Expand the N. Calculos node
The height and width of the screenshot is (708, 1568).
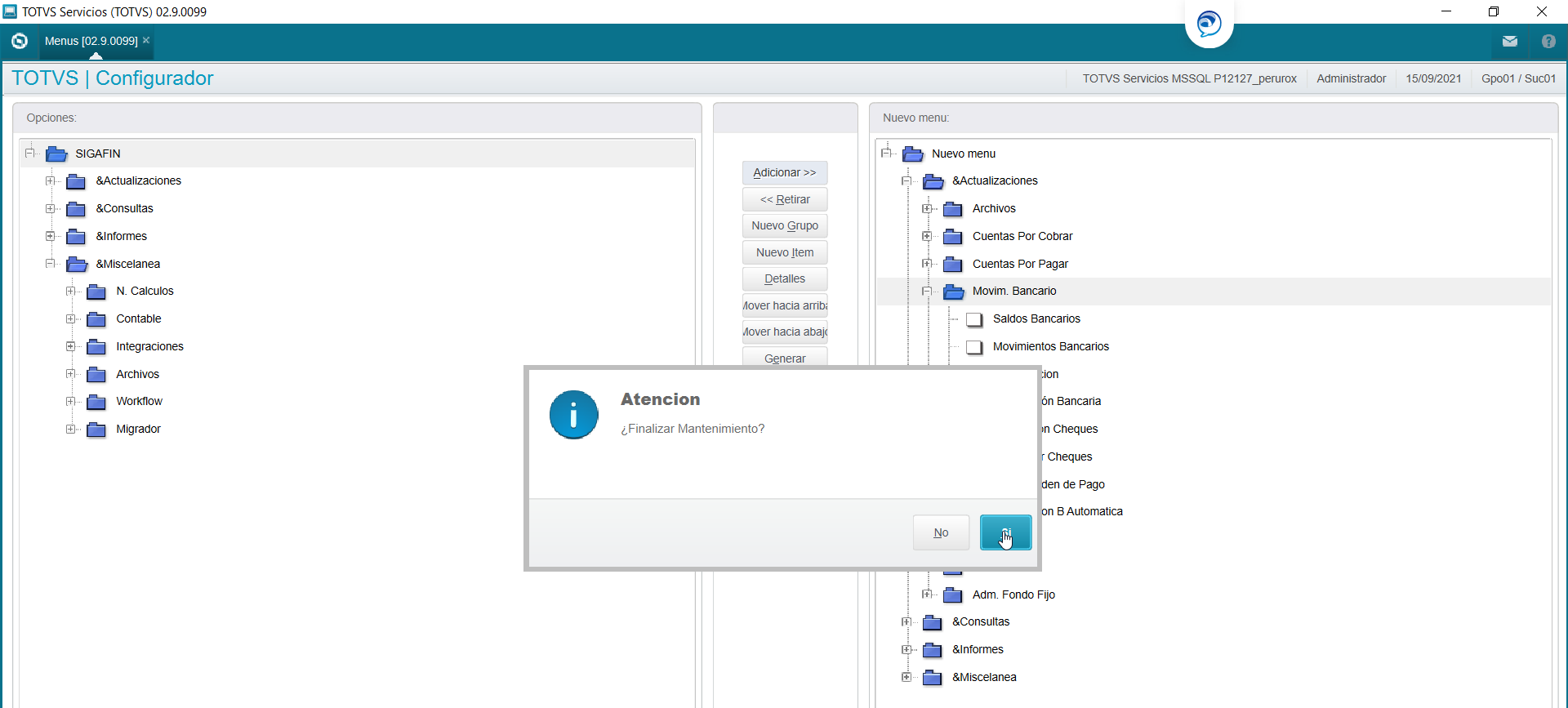pyautogui.click(x=71, y=291)
